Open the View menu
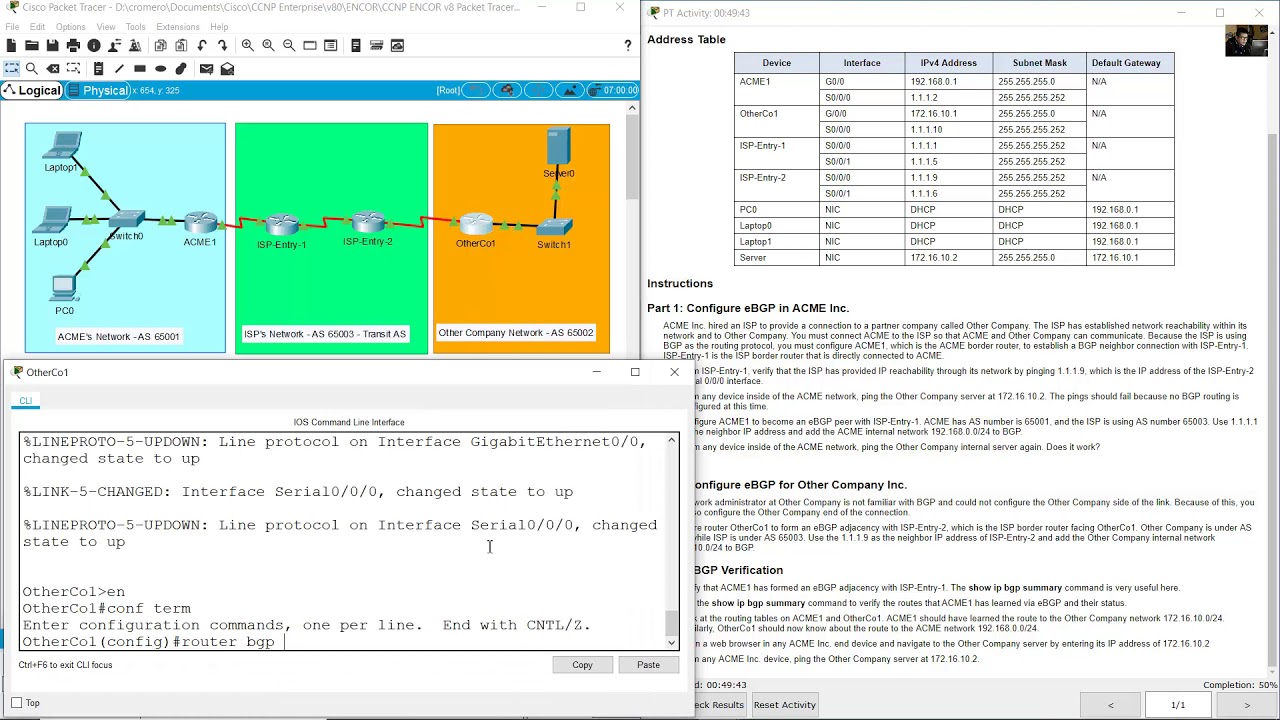1280x720 pixels. (x=106, y=27)
